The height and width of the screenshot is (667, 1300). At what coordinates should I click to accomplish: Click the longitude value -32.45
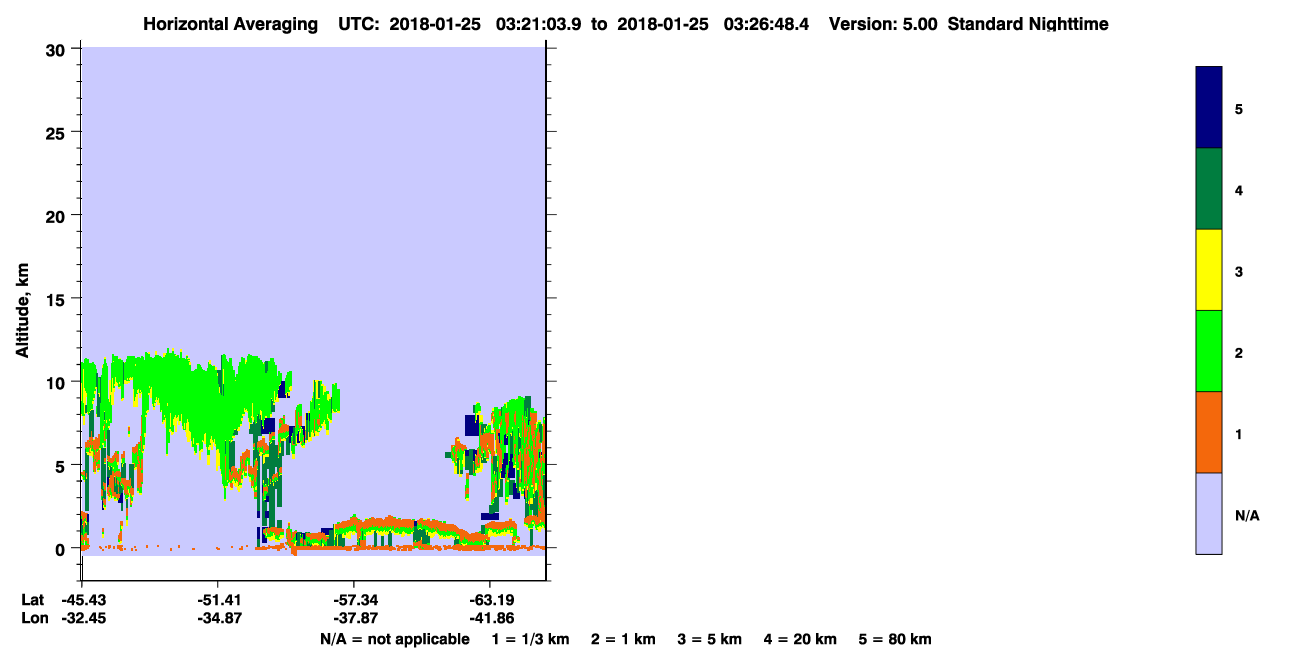tap(82, 618)
